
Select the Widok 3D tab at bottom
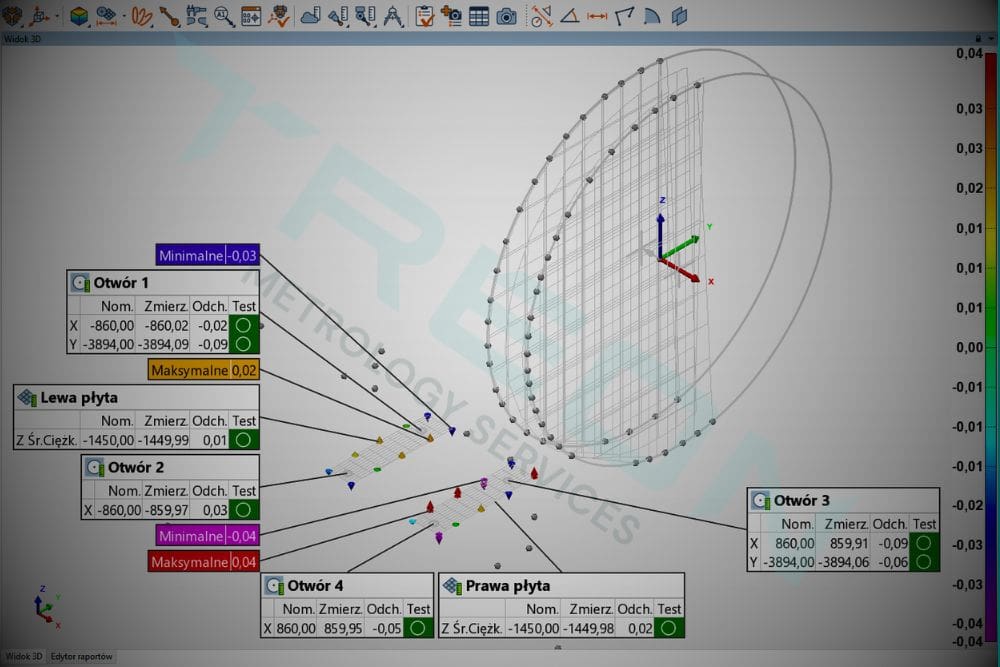[23, 657]
